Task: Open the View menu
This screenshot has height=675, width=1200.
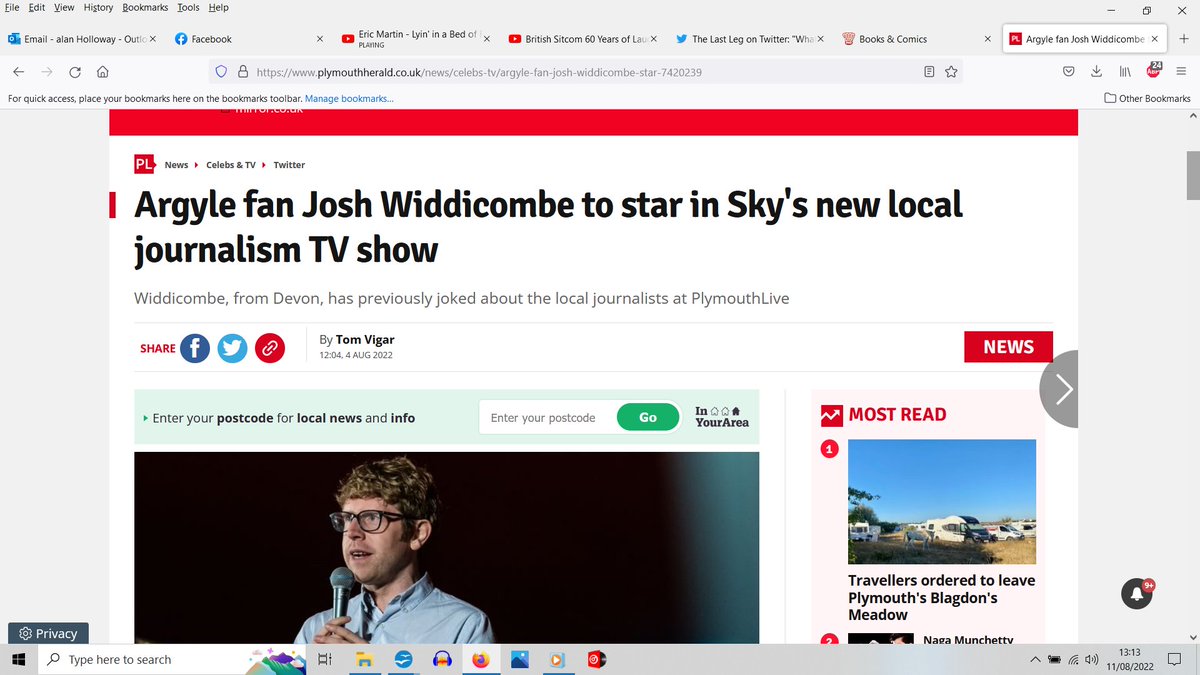Action: 64,7
